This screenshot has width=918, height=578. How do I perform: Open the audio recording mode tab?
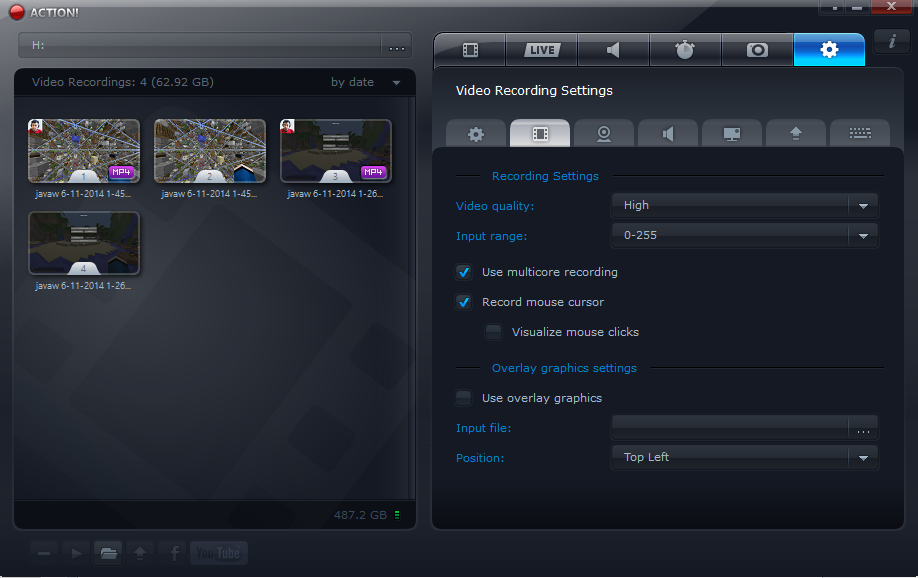(x=613, y=50)
